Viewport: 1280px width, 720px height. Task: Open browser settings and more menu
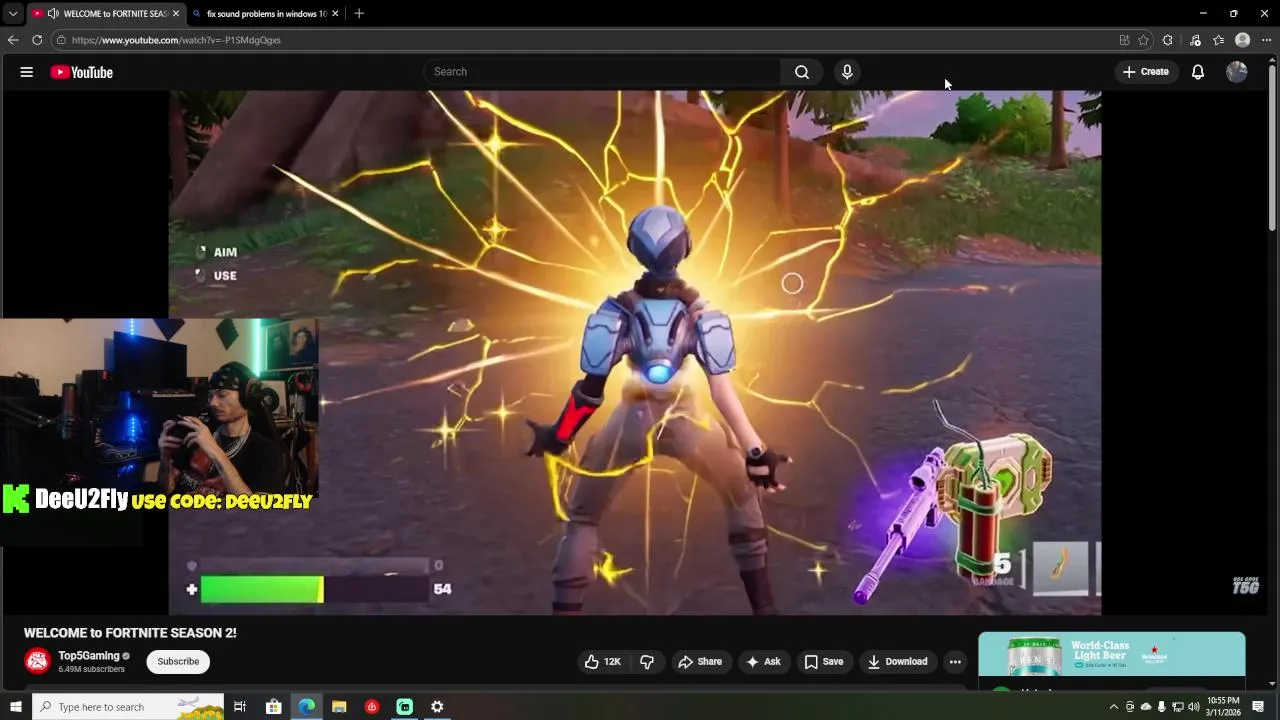tap(1266, 40)
